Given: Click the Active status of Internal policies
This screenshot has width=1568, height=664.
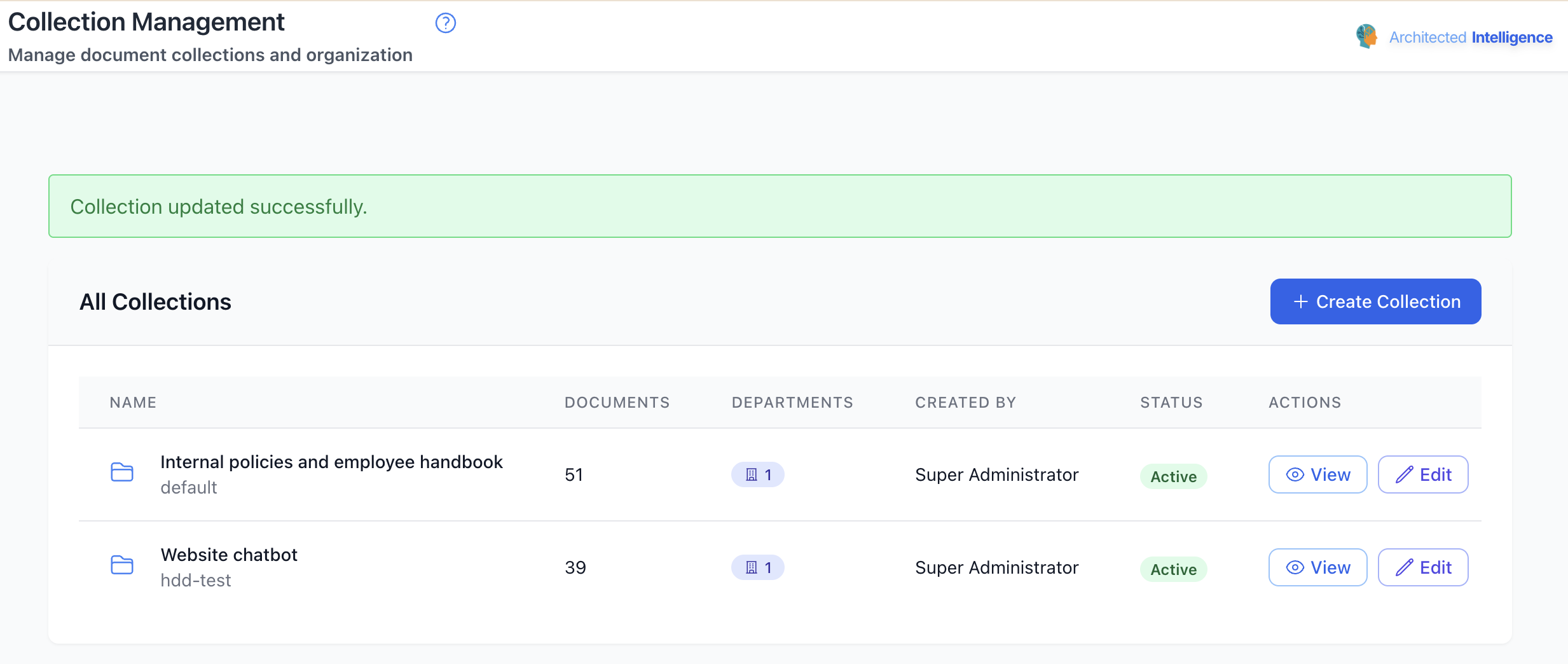Looking at the screenshot, I should [x=1173, y=476].
